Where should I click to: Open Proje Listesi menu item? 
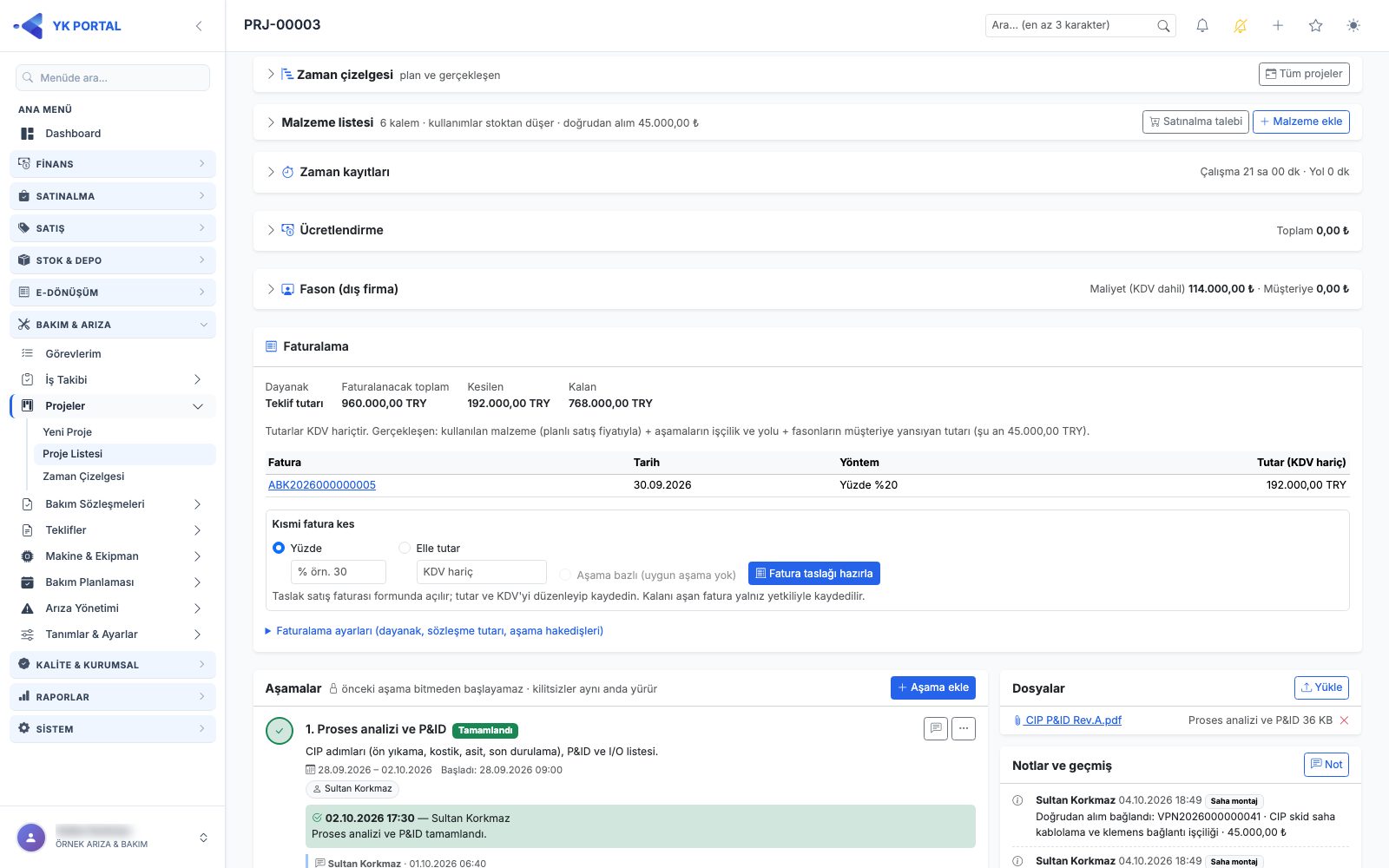pyautogui.click(x=125, y=454)
